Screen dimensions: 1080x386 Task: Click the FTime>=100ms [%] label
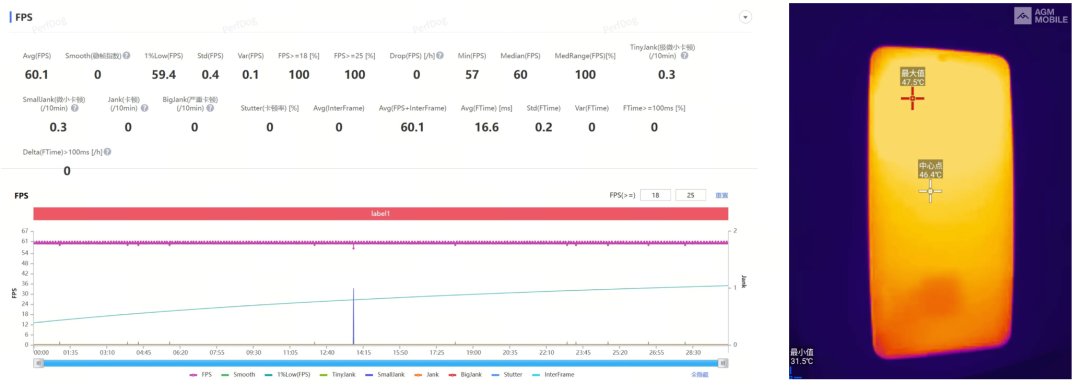654,108
